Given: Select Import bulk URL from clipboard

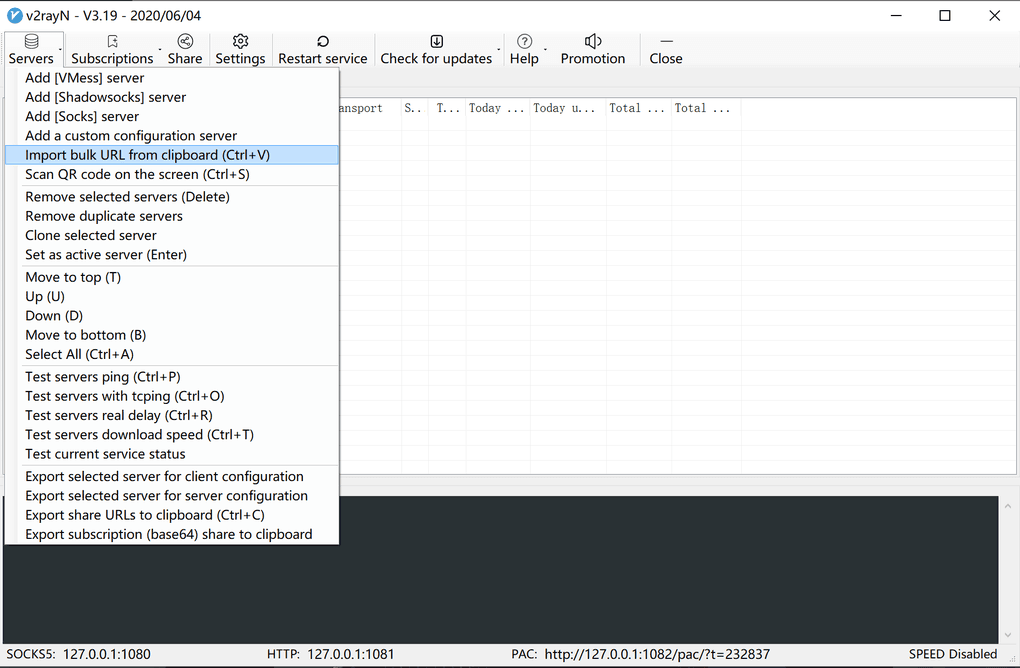Looking at the screenshot, I should pyautogui.click(x=172, y=155).
